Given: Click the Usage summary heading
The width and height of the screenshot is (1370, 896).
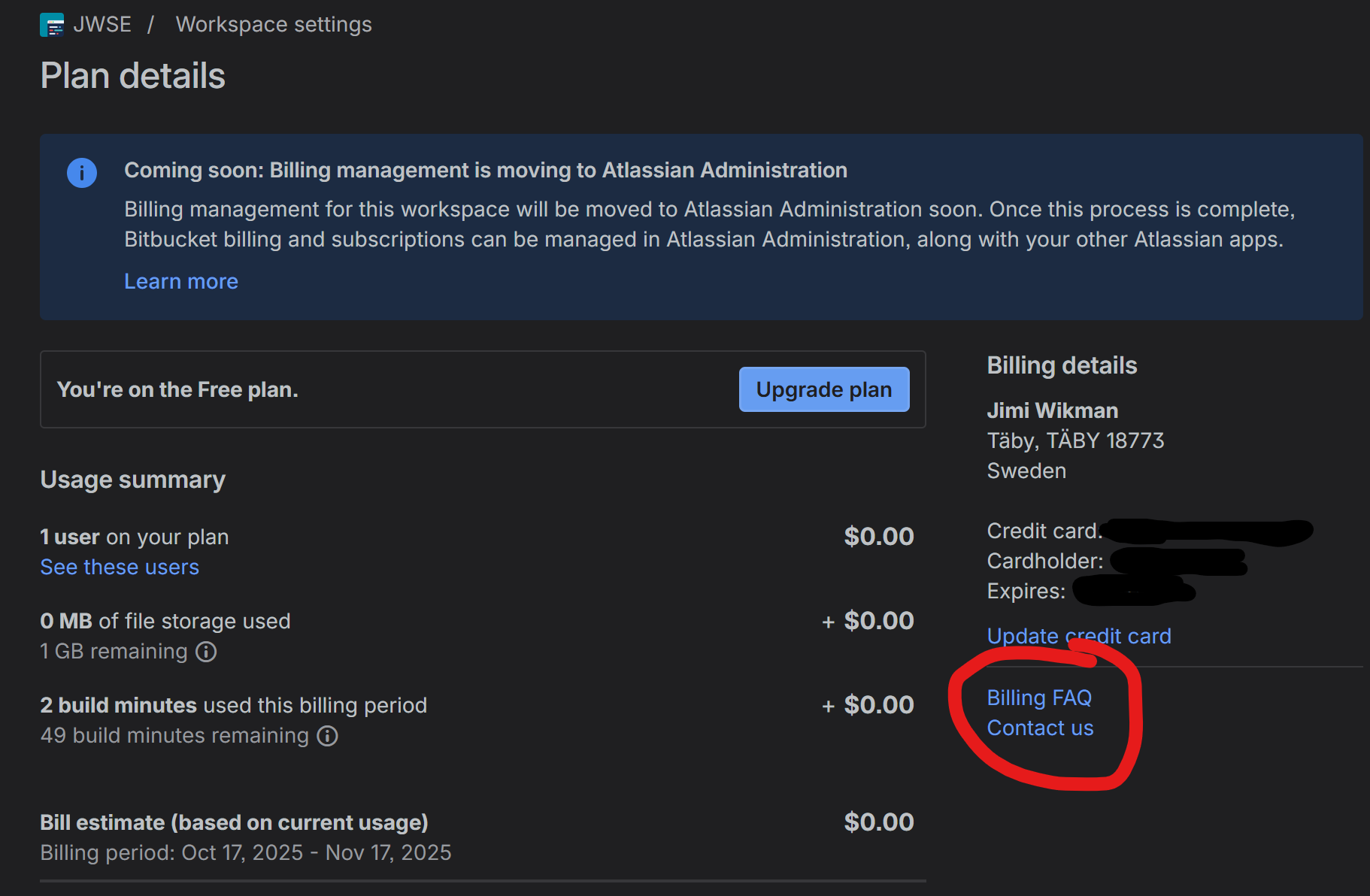Looking at the screenshot, I should [x=133, y=480].
